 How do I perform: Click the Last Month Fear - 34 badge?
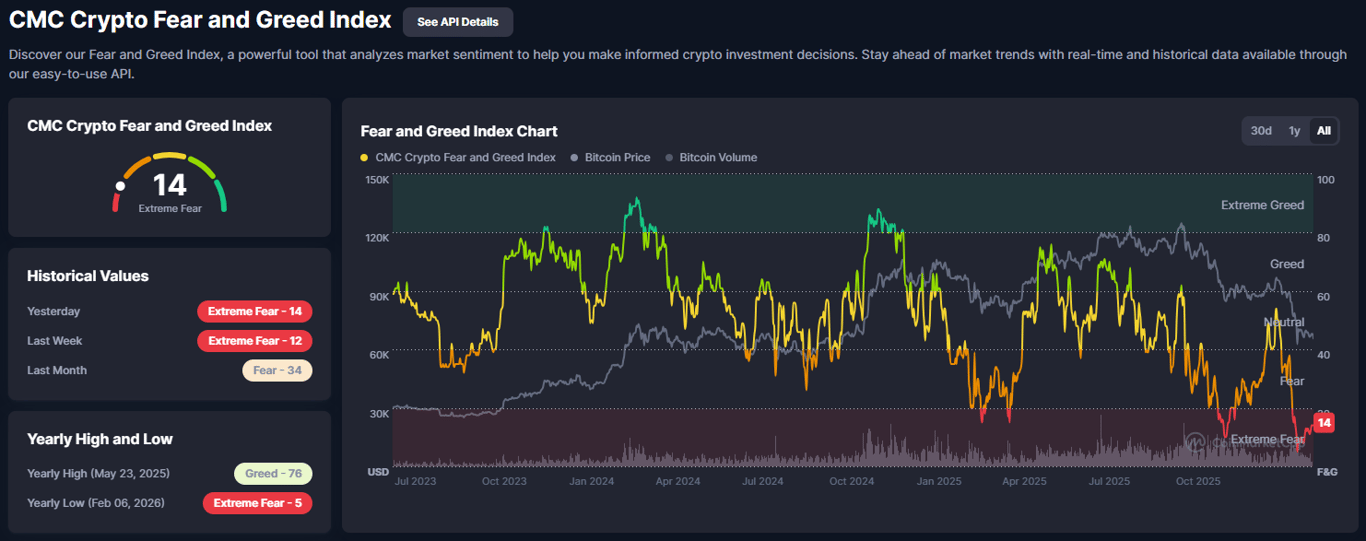277,370
